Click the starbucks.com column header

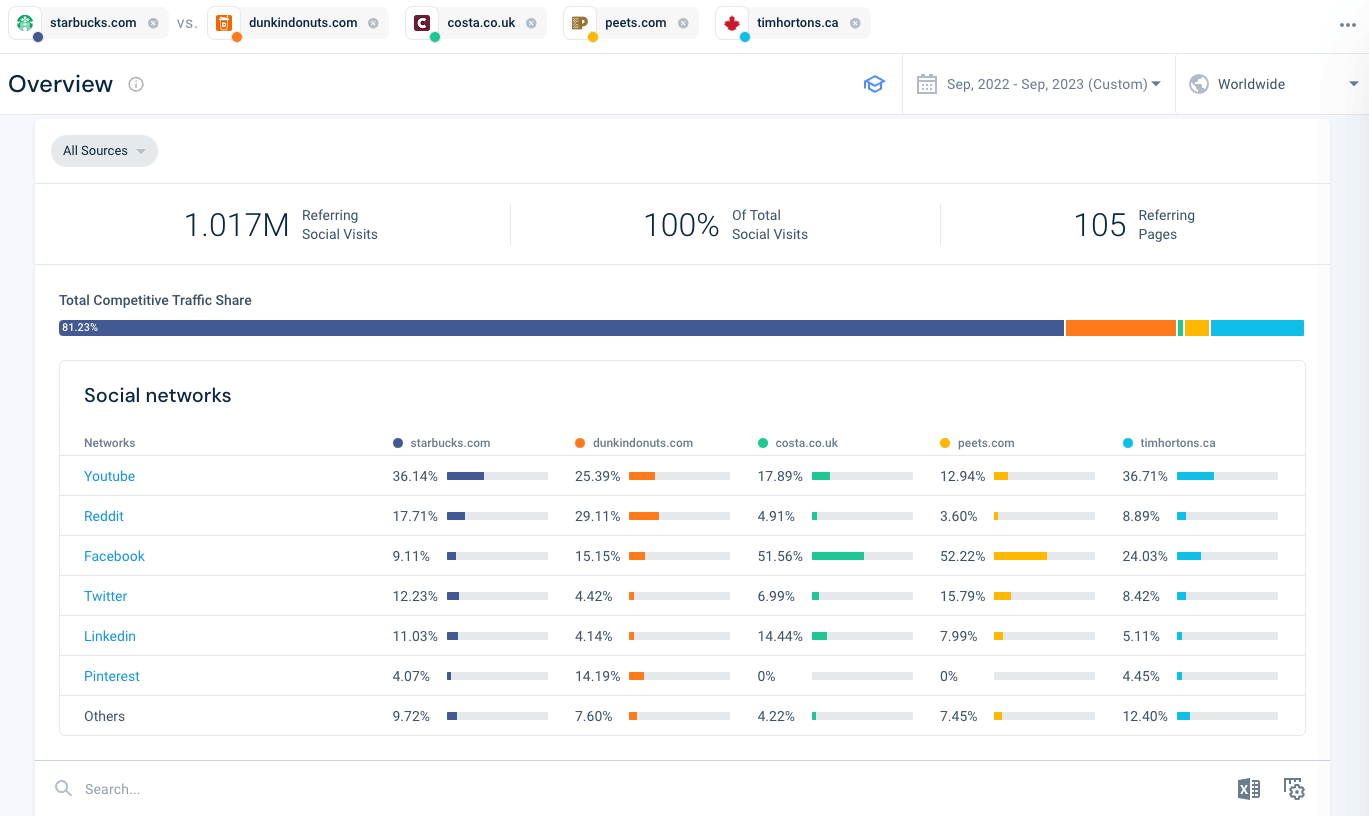point(441,443)
